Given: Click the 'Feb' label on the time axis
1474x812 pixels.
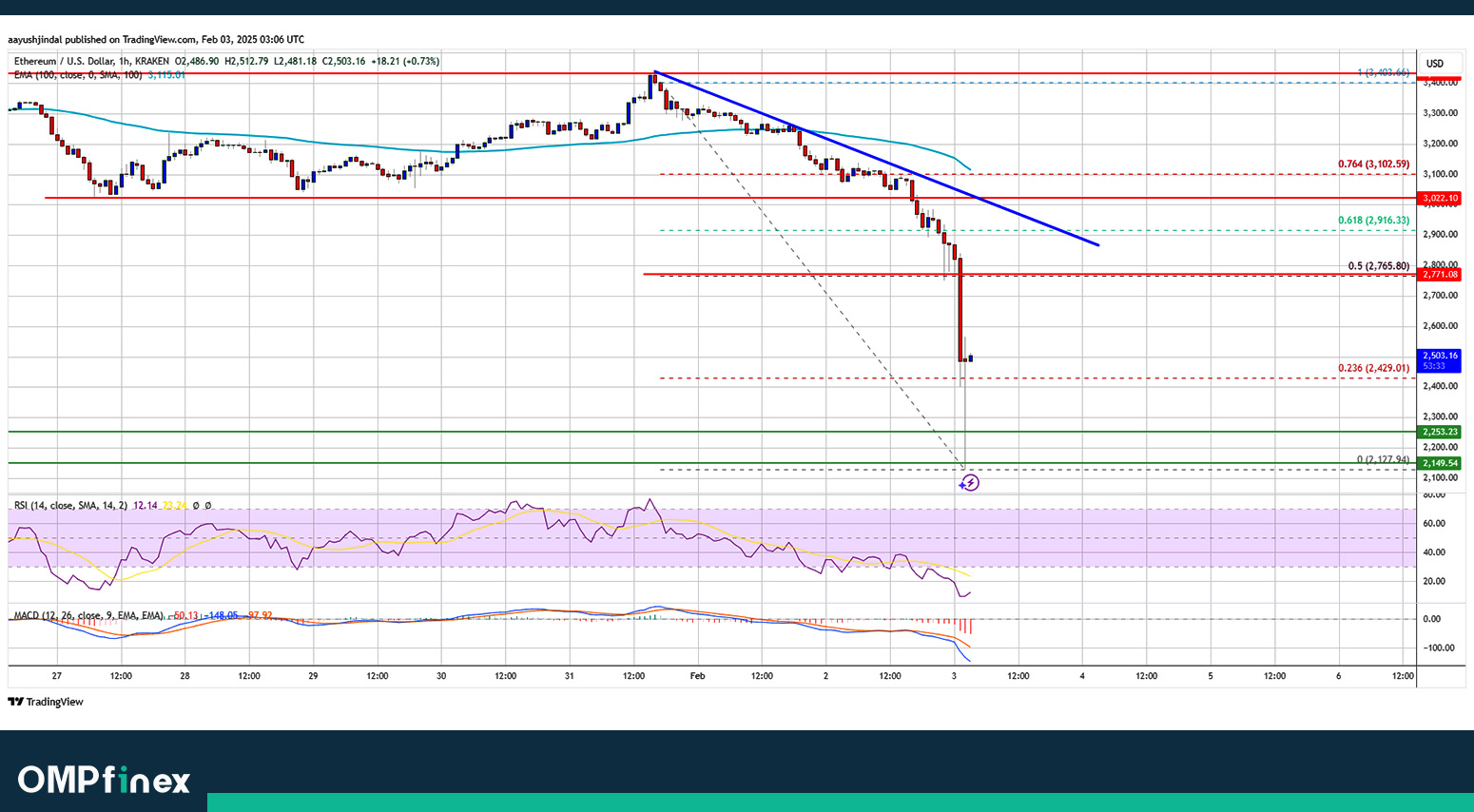Looking at the screenshot, I should click(697, 676).
